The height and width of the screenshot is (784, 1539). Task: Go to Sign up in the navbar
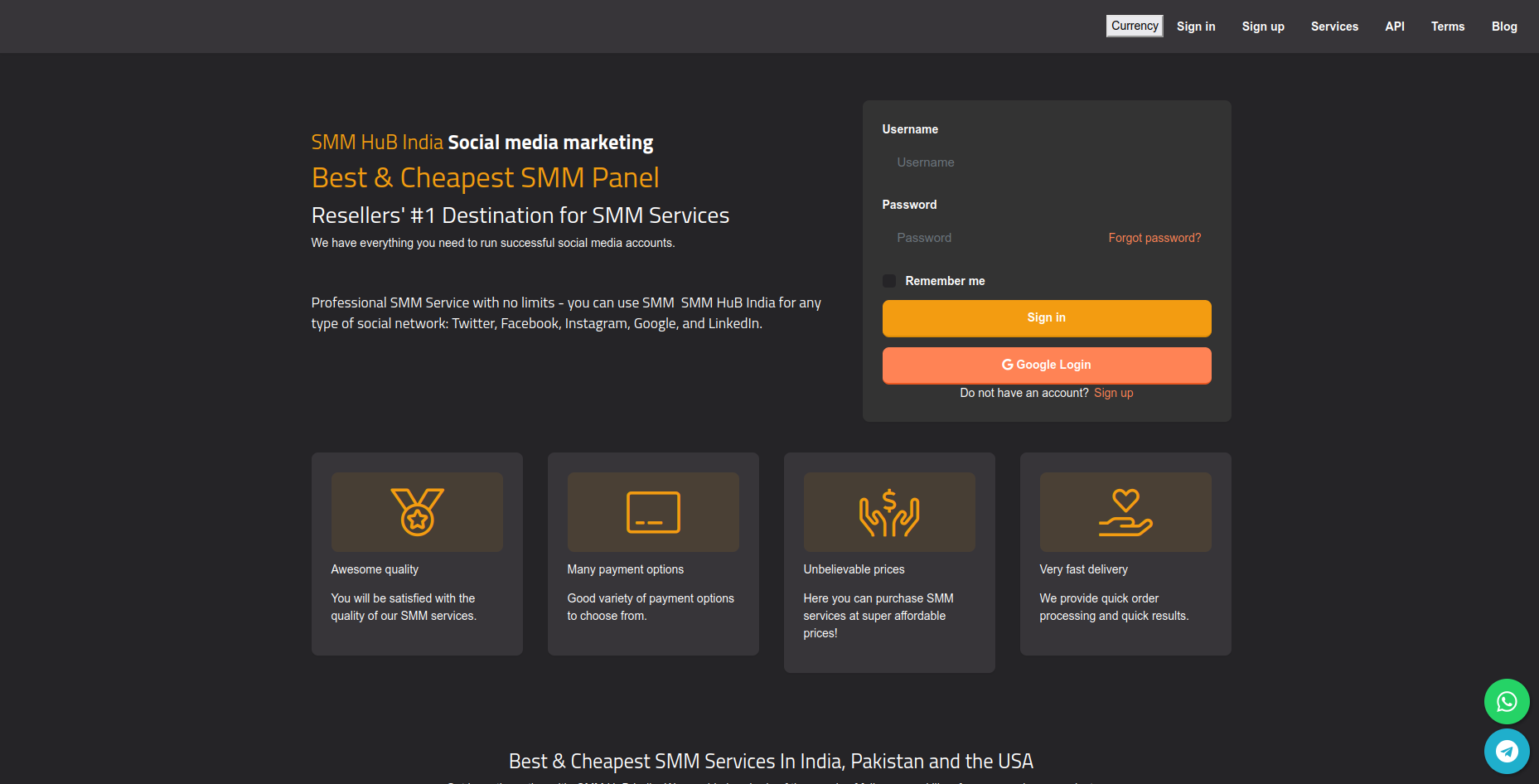pos(1262,27)
